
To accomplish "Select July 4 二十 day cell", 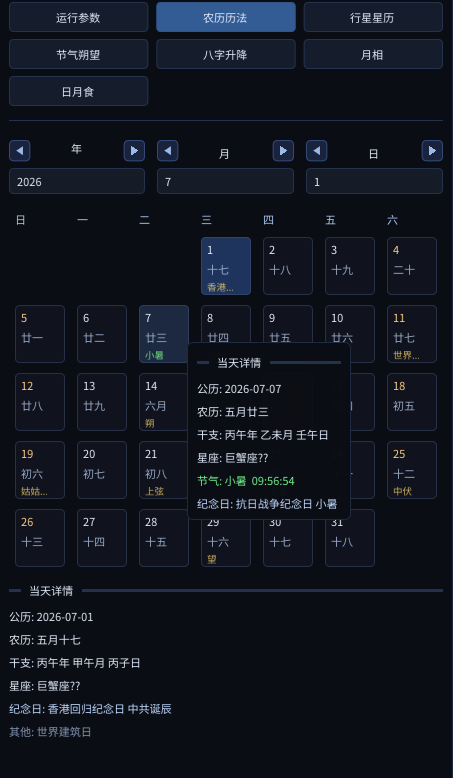I will click(412, 266).
